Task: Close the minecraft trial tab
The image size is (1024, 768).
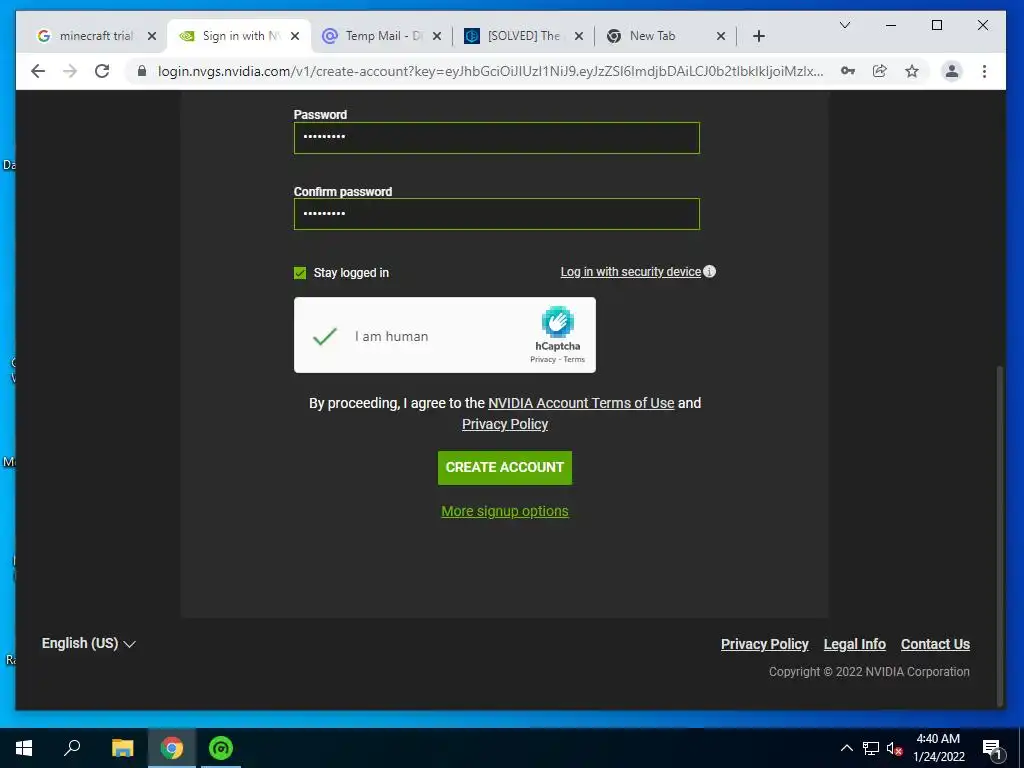Action: coord(152,36)
